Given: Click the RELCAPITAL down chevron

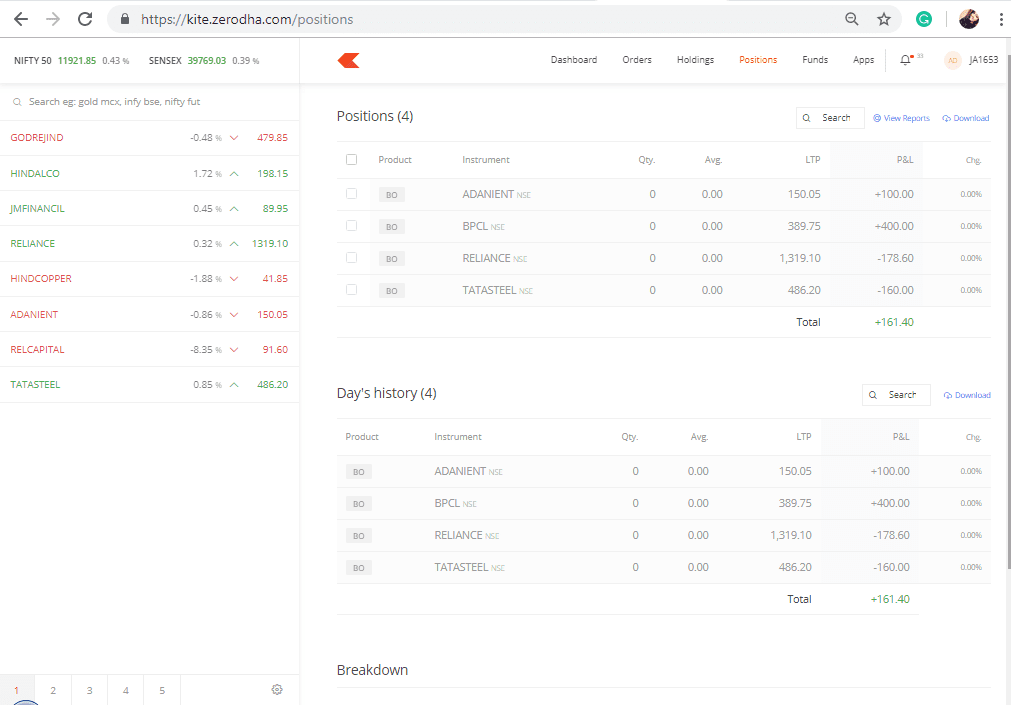Looking at the screenshot, I should tap(234, 350).
